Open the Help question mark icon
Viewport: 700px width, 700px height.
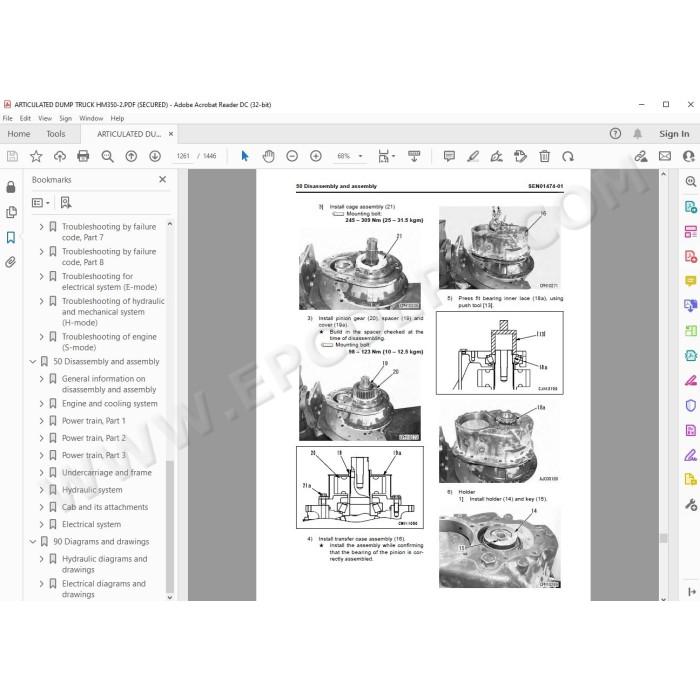click(x=615, y=133)
